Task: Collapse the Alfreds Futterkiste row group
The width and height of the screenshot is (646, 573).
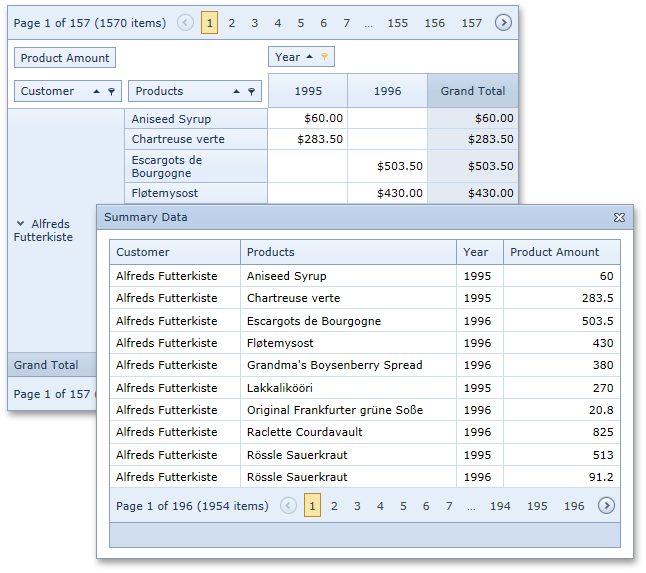Action: 21,224
